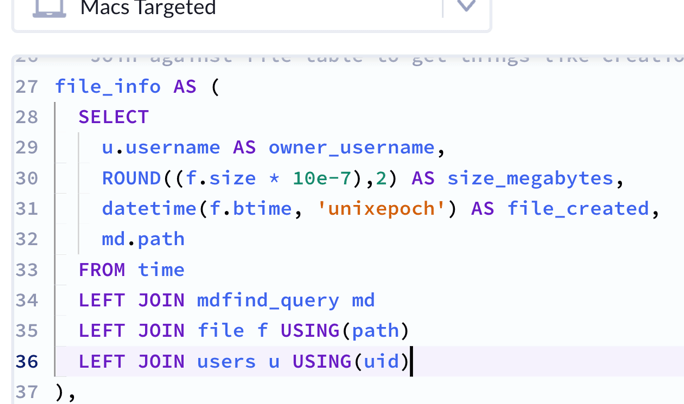The width and height of the screenshot is (684, 404).
Task: Click line number 30 in the gutter
Action: pos(26,178)
